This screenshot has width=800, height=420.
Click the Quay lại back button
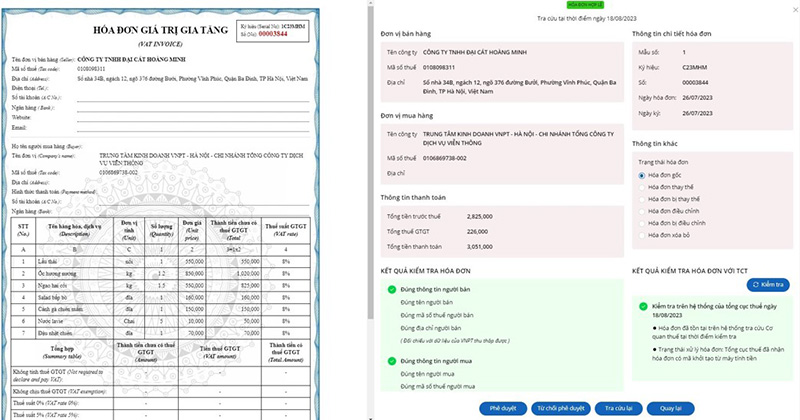(670, 408)
